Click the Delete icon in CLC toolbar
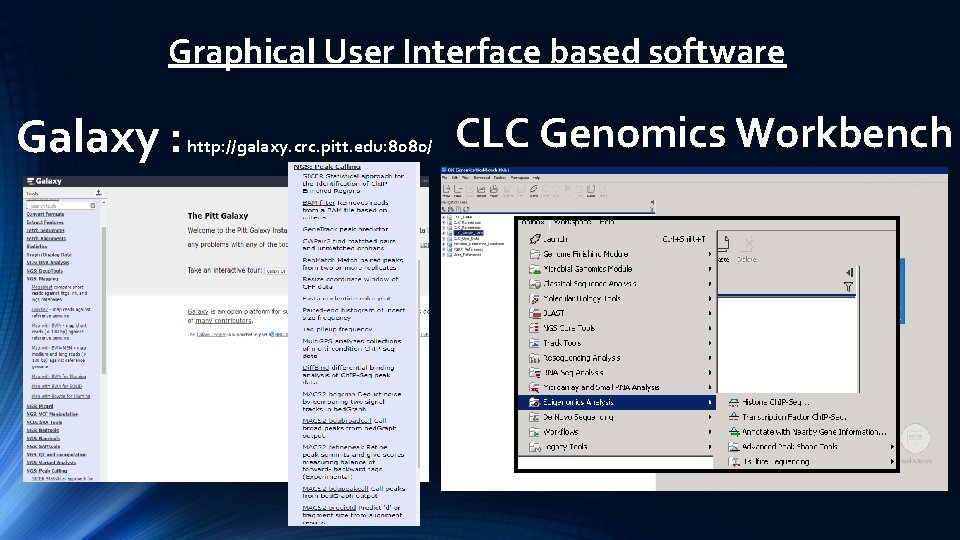The width and height of the screenshot is (960, 540). (x=748, y=249)
